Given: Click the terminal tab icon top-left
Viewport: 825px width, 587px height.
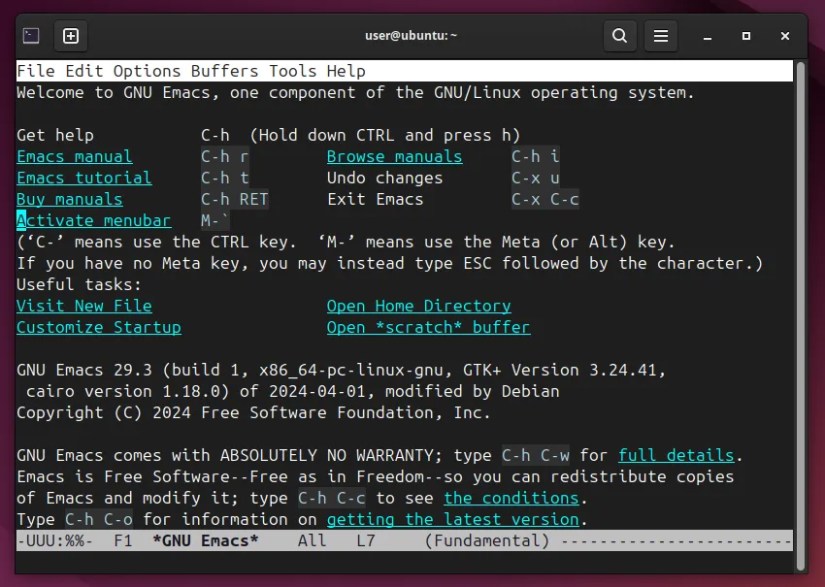Looking at the screenshot, I should click(30, 35).
